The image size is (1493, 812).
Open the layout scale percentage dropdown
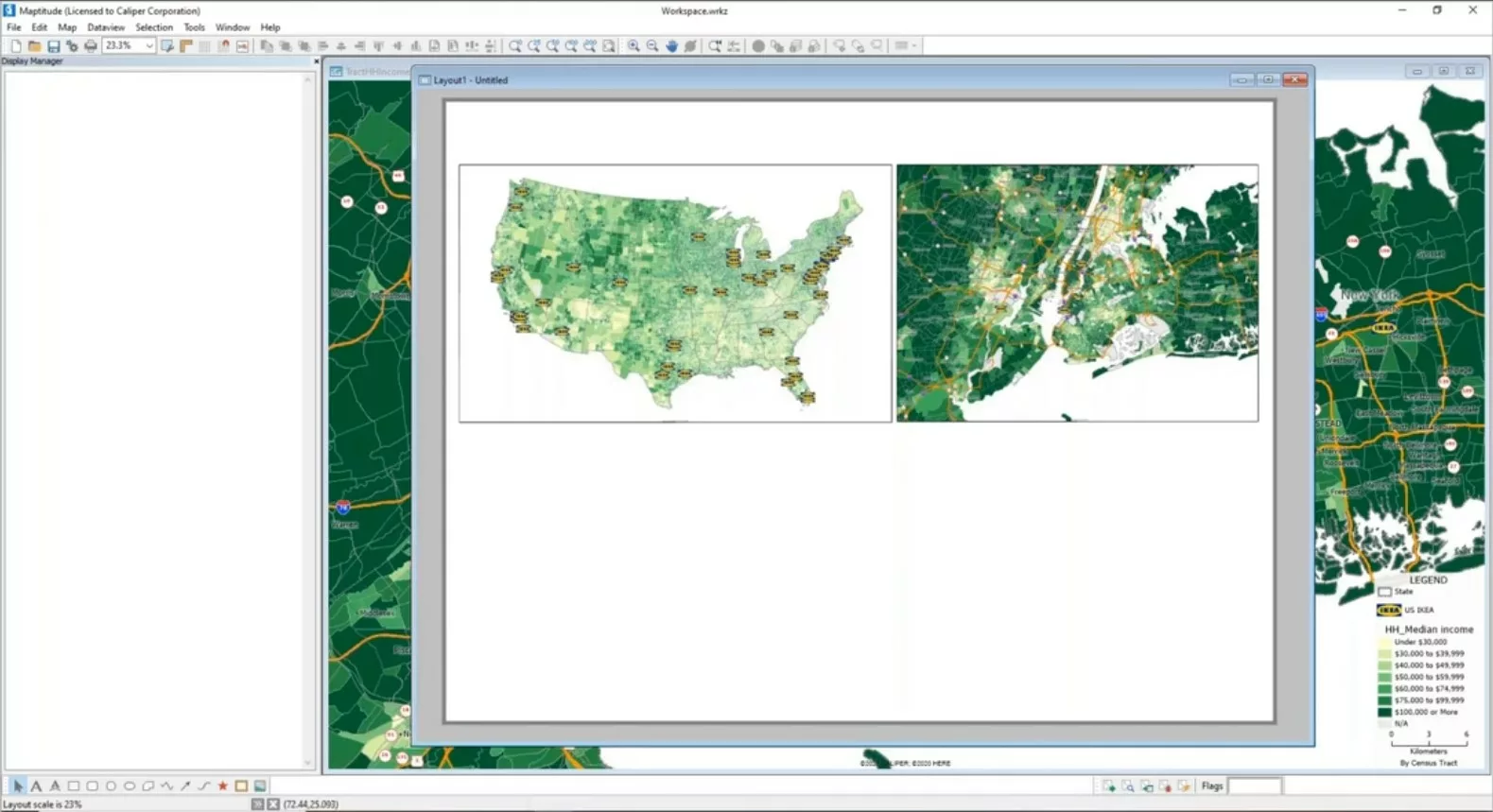click(149, 45)
